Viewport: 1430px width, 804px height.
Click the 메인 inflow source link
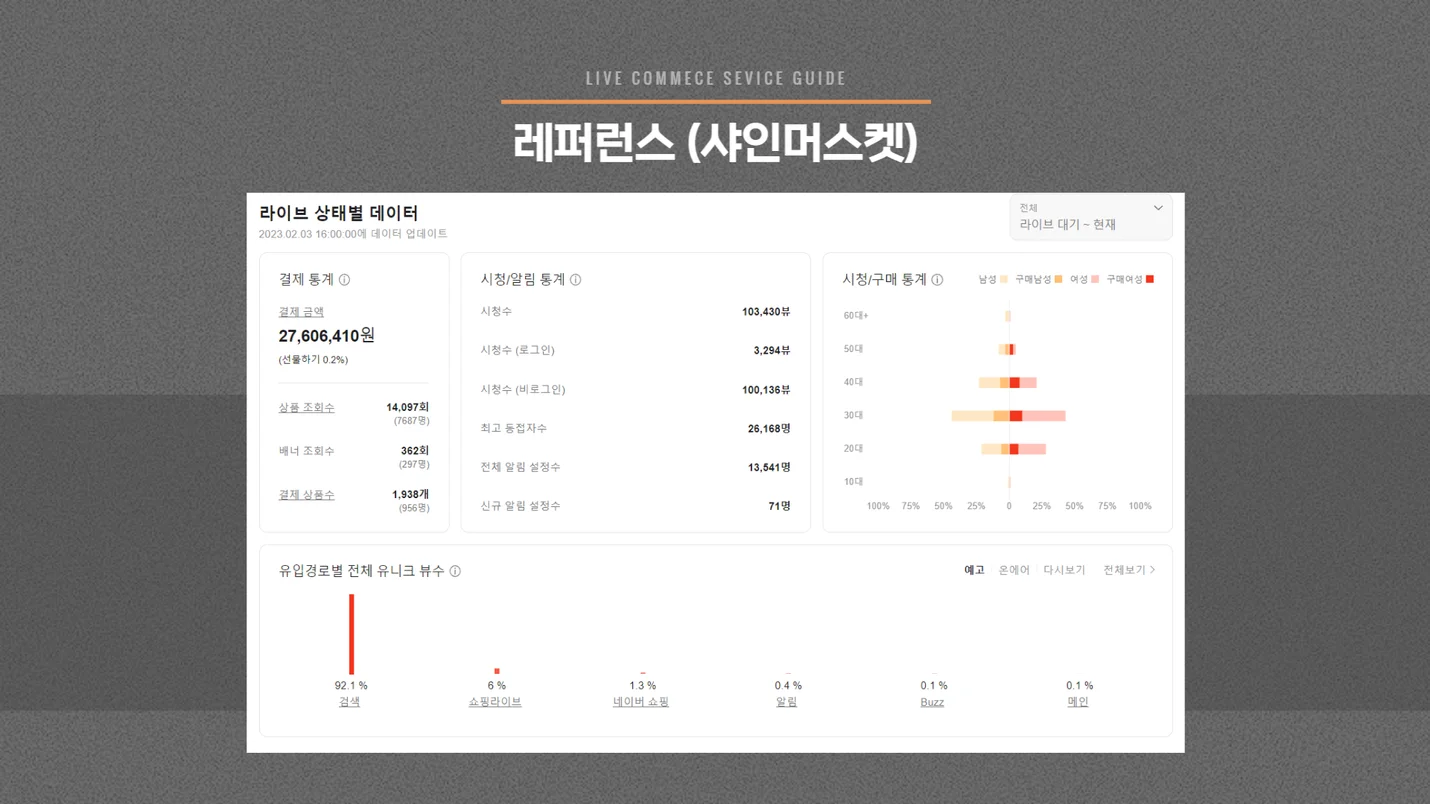(1078, 702)
